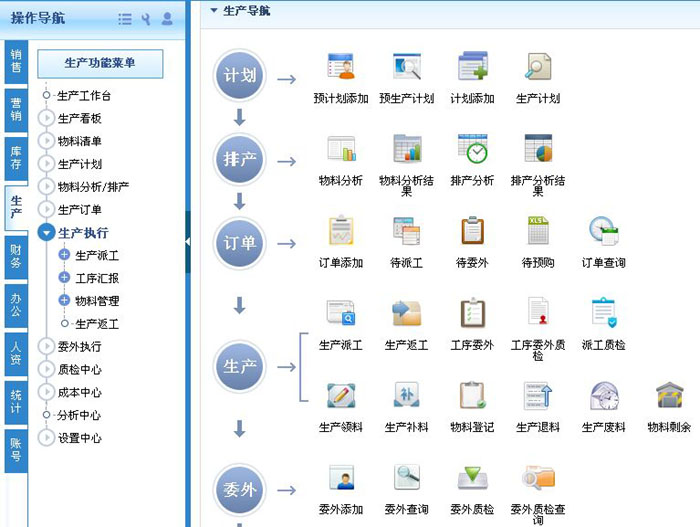Viewport: 700px width, 527px height.
Task: Click the 计划 round stage button
Action: click(240, 77)
